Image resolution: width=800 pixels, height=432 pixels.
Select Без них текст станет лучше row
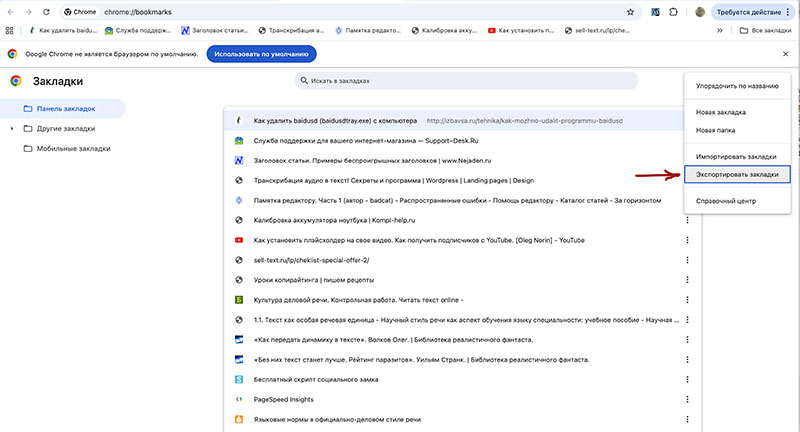coord(462,360)
